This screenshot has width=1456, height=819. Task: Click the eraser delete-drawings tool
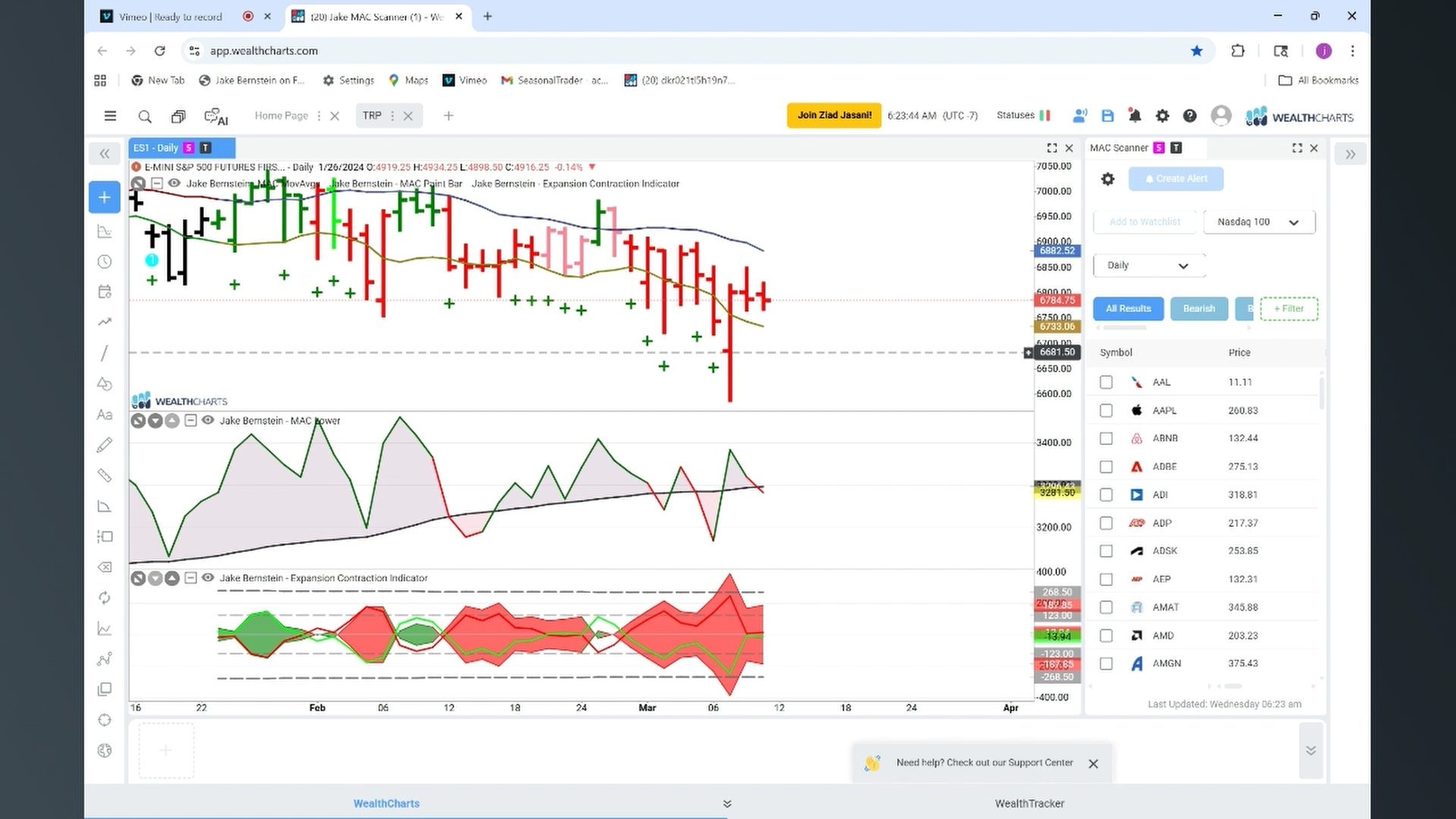(105, 567)
